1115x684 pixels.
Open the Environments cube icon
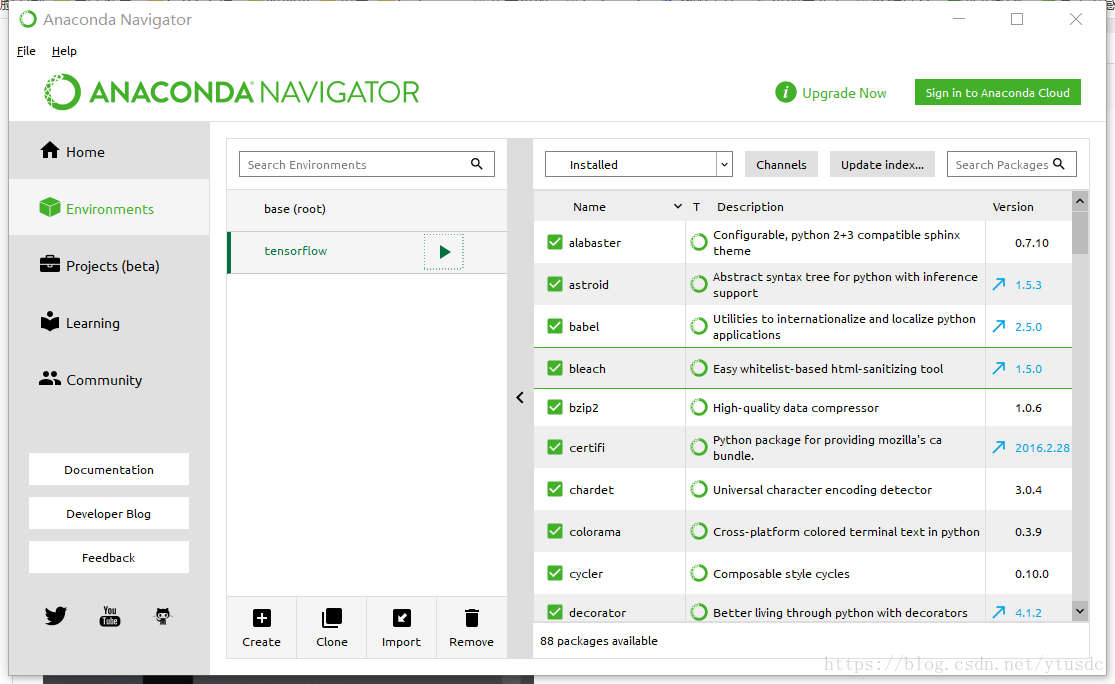(50, 208)
